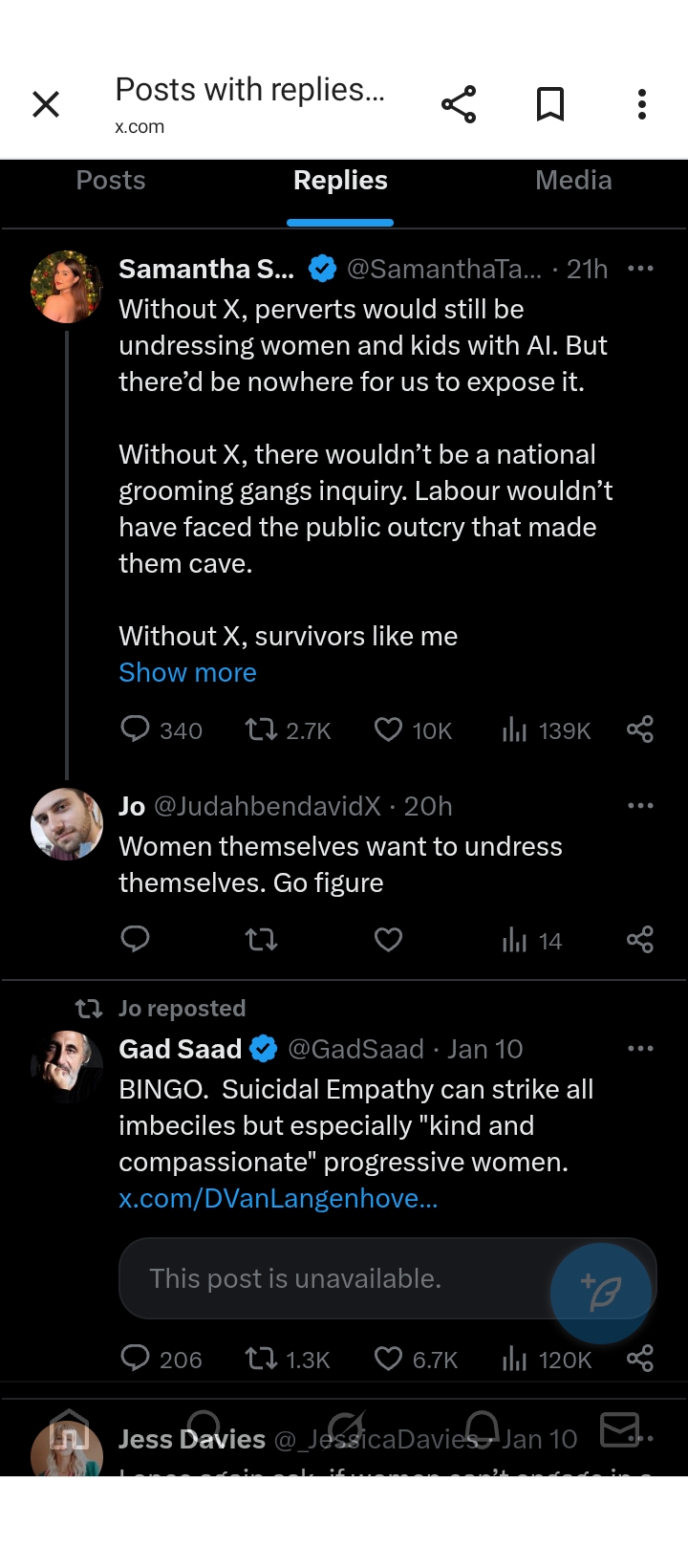The image size is (688, 1568).
Task: Reply to Jo's comment
Action: coord(135,941)
